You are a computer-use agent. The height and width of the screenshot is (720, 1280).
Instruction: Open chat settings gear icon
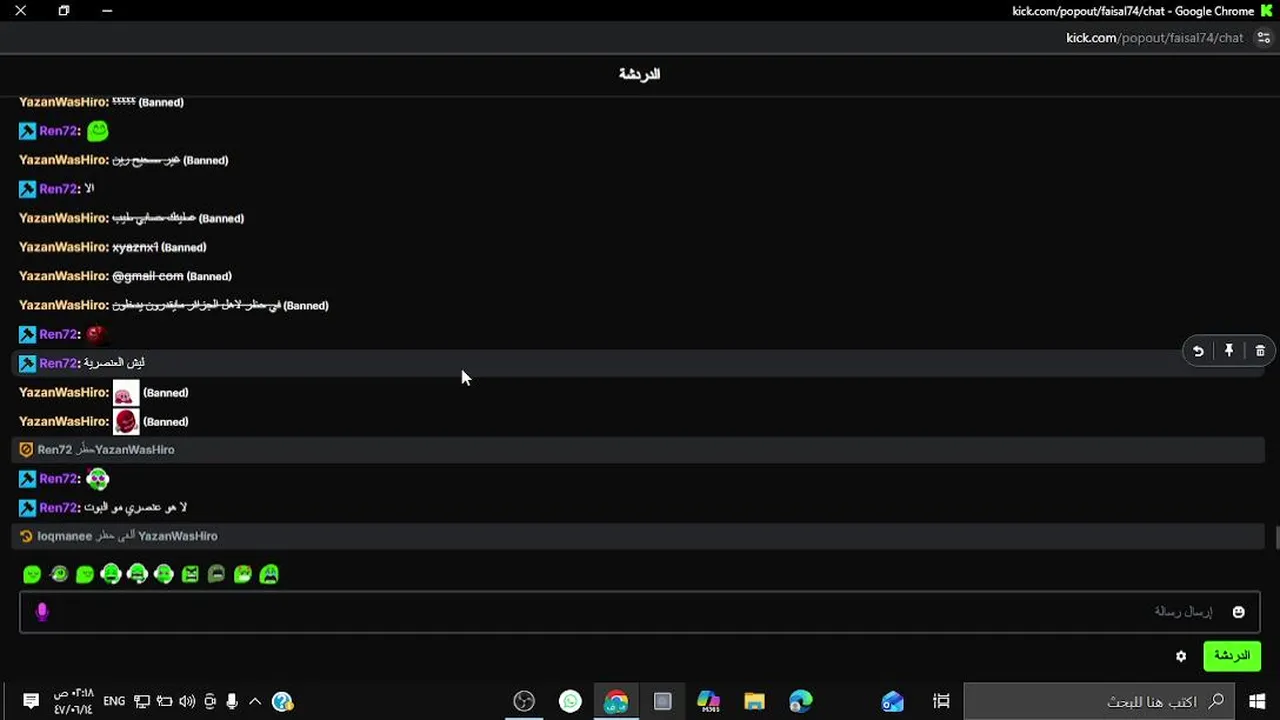pyautogui.click(x=1181, y=656)
